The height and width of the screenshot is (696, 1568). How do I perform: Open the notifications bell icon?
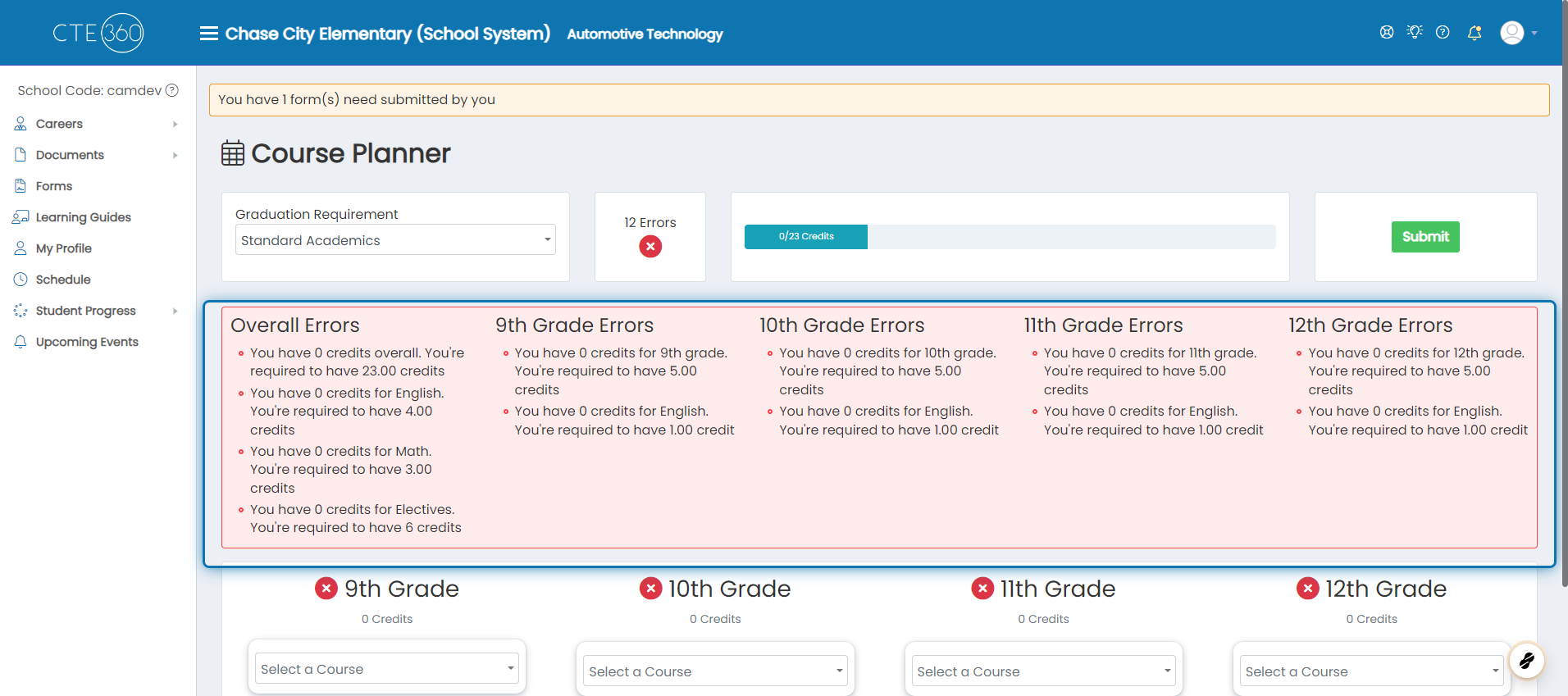1475,33
